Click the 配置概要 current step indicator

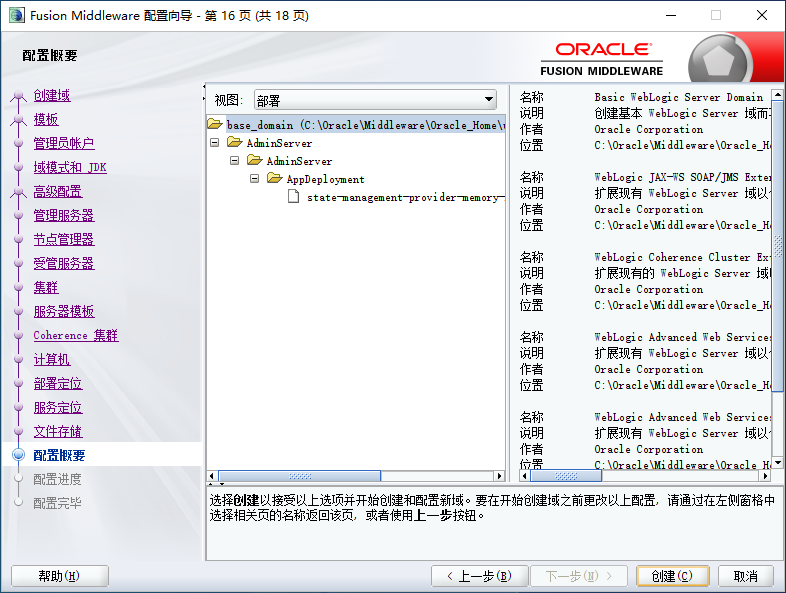pyautogui.click(x=19, y=455)
